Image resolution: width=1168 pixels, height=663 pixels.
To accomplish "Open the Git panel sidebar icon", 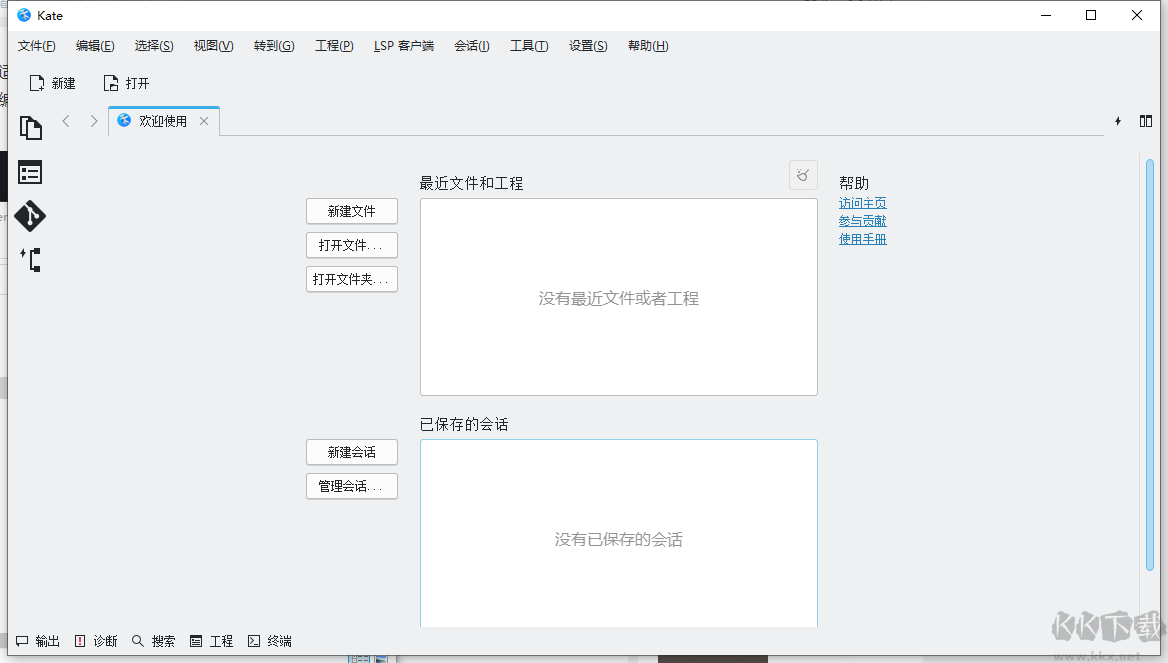I will tap(31, 216).
